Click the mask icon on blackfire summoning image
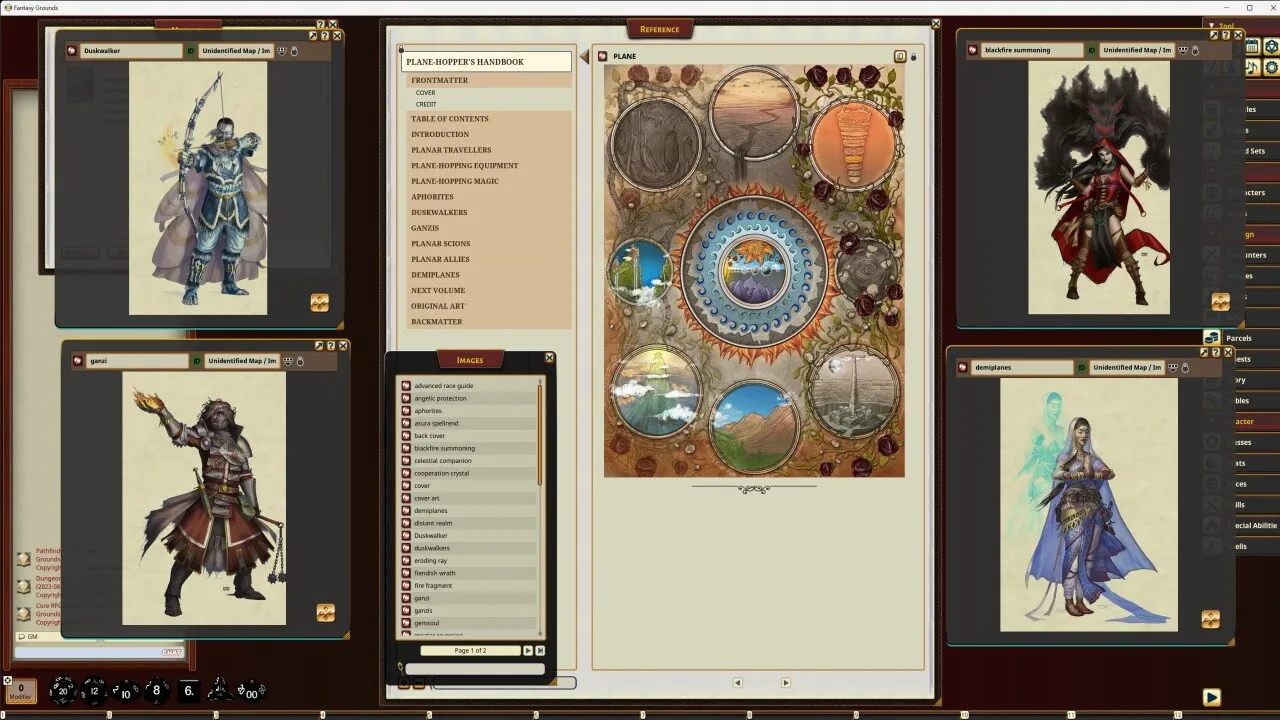The image size is (1280, 720). coord(1183,50)
